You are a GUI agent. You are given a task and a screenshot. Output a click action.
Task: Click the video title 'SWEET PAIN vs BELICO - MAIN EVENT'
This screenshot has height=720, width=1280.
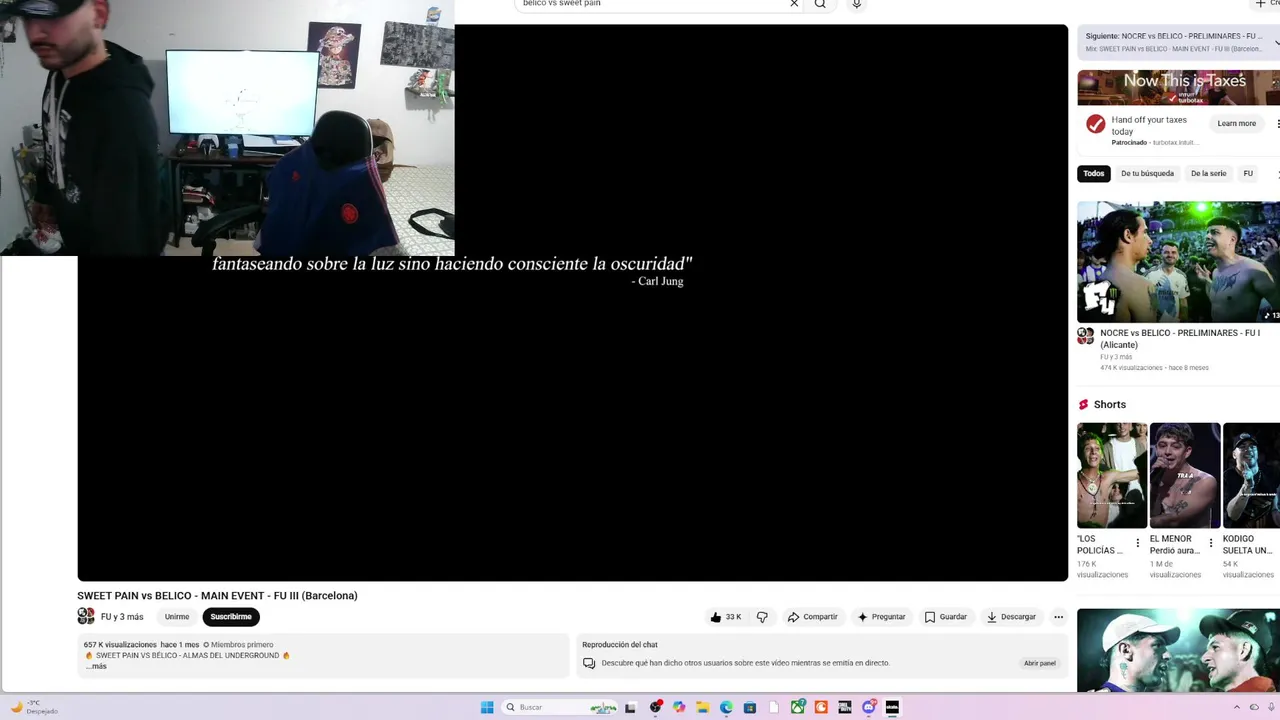click(x=217, y=596)
